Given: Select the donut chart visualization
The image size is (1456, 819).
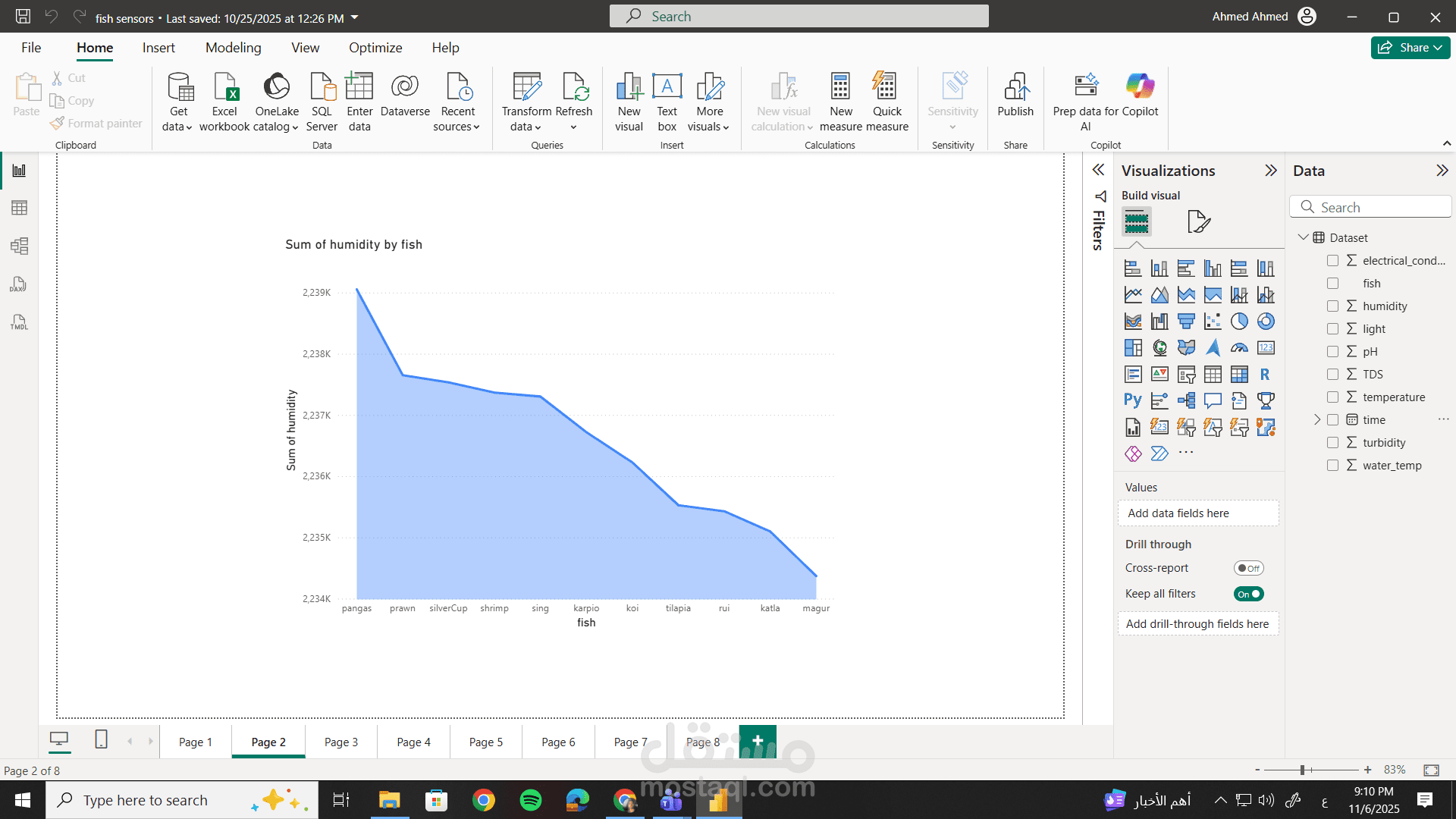Looking at the screenshot, I should pos(1265,322).
